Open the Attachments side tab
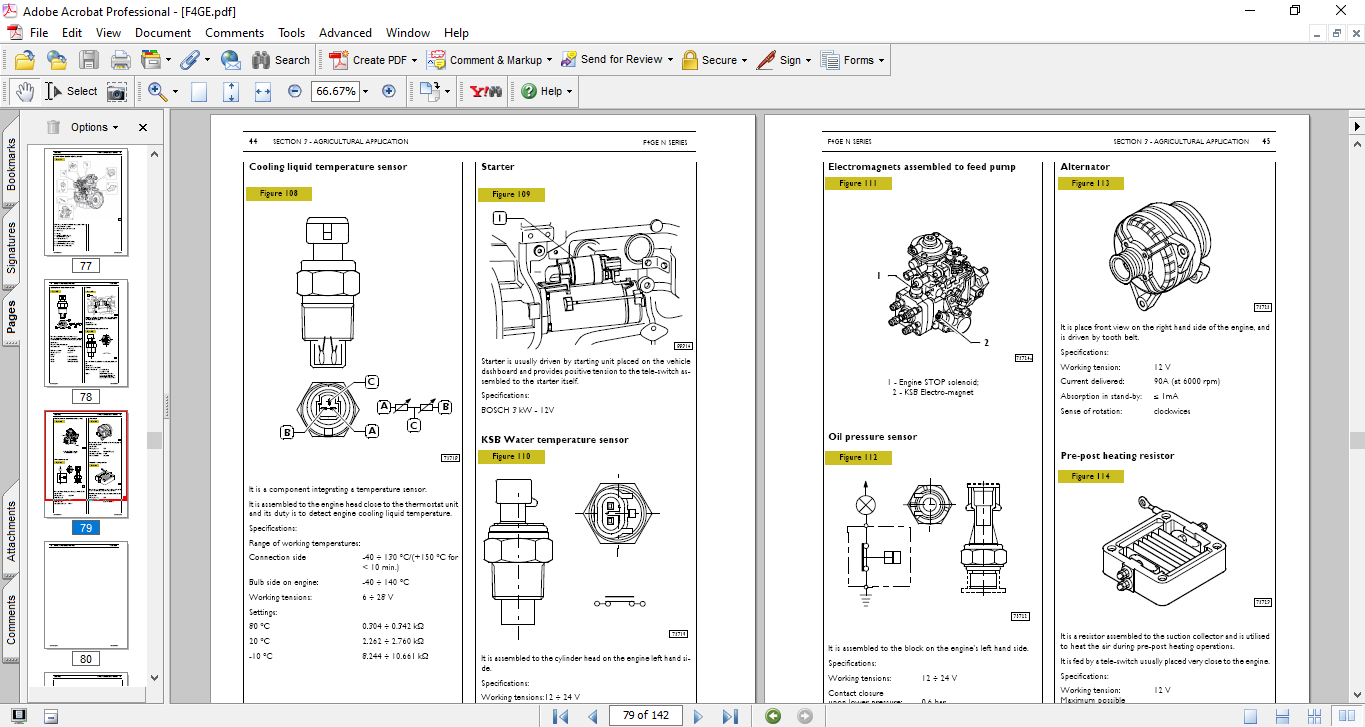Screen dimensions: 1365x727 click(x=12, y=531)
